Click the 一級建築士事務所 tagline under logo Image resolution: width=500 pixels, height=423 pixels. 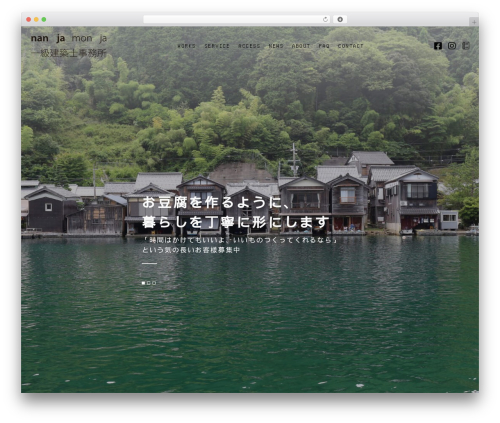69,53
